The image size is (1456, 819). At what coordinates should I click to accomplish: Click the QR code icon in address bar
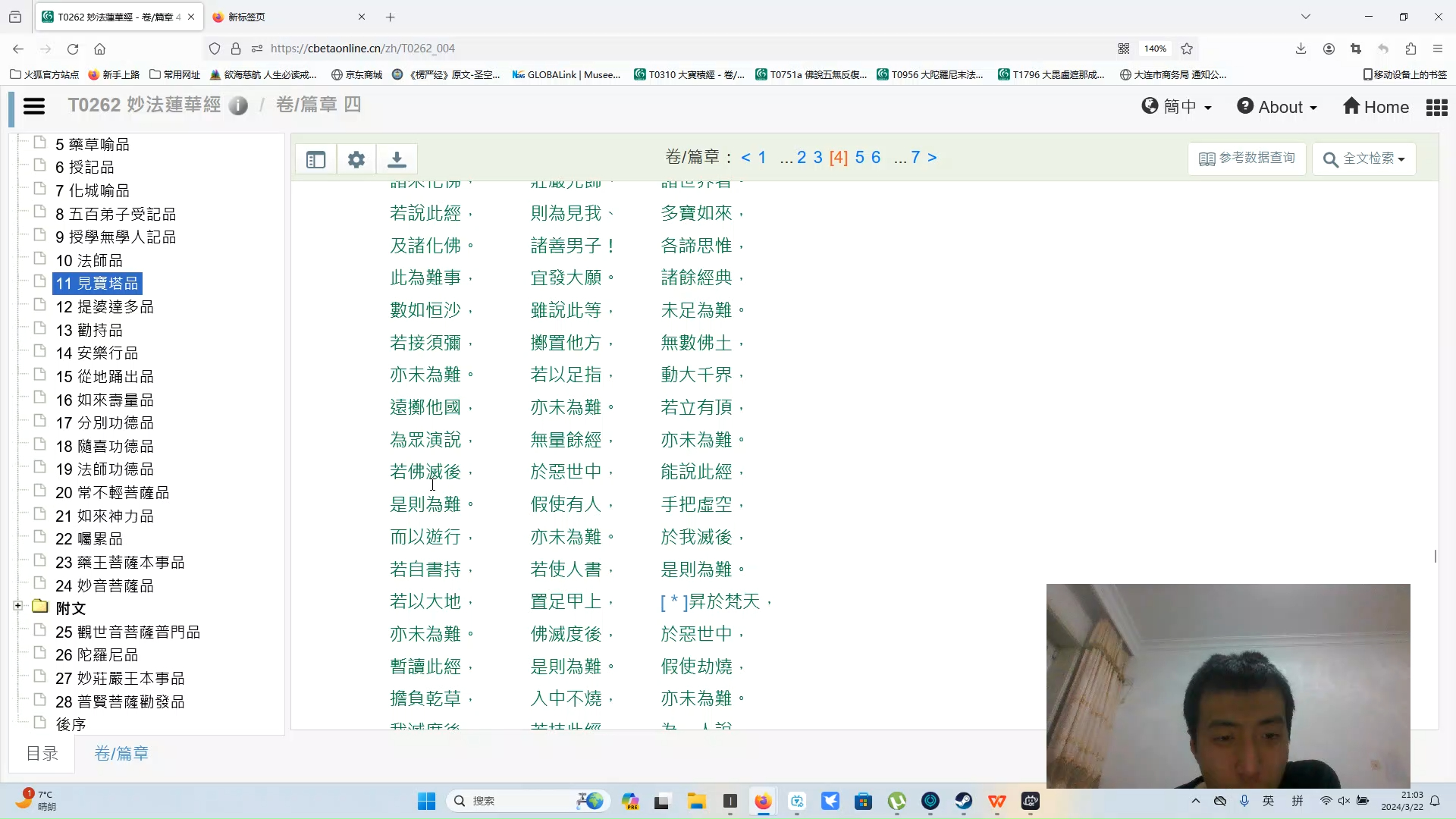(1124, 49)
